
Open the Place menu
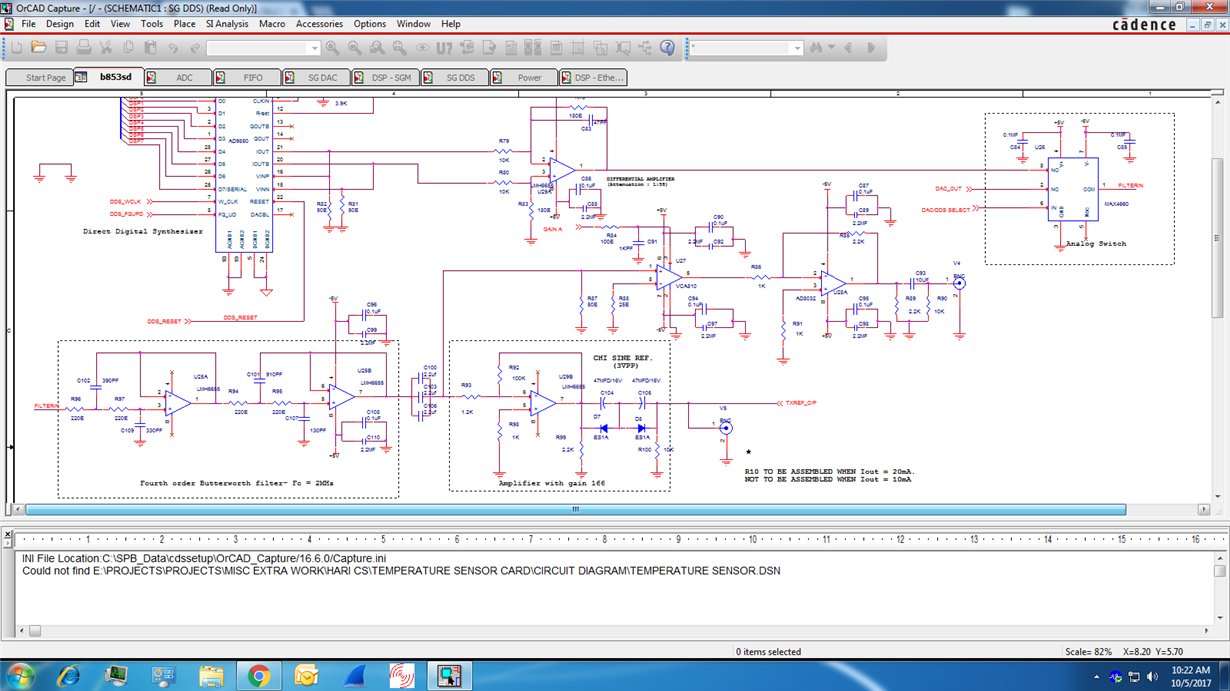coord(184,24)
